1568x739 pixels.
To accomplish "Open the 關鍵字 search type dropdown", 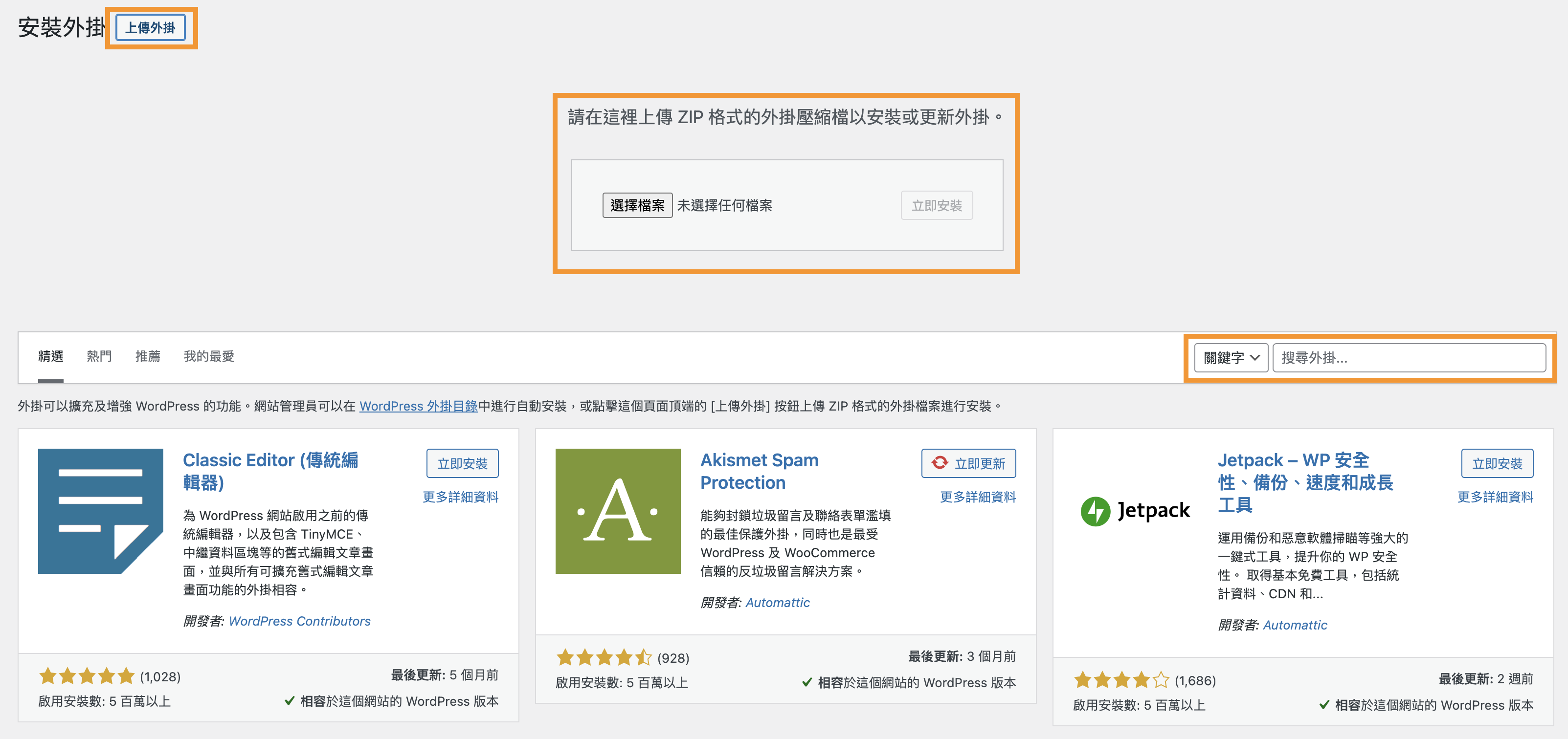I will pos(1231,358).
